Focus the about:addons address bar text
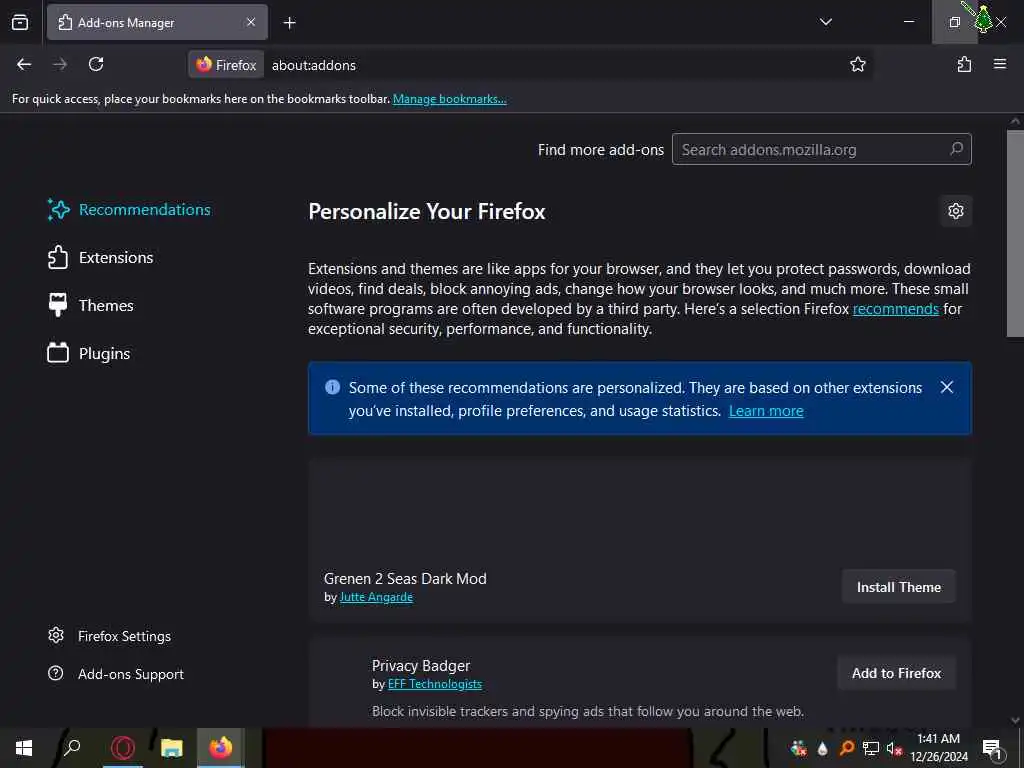This screenshot has height=768, width=1024. point(313,65)
